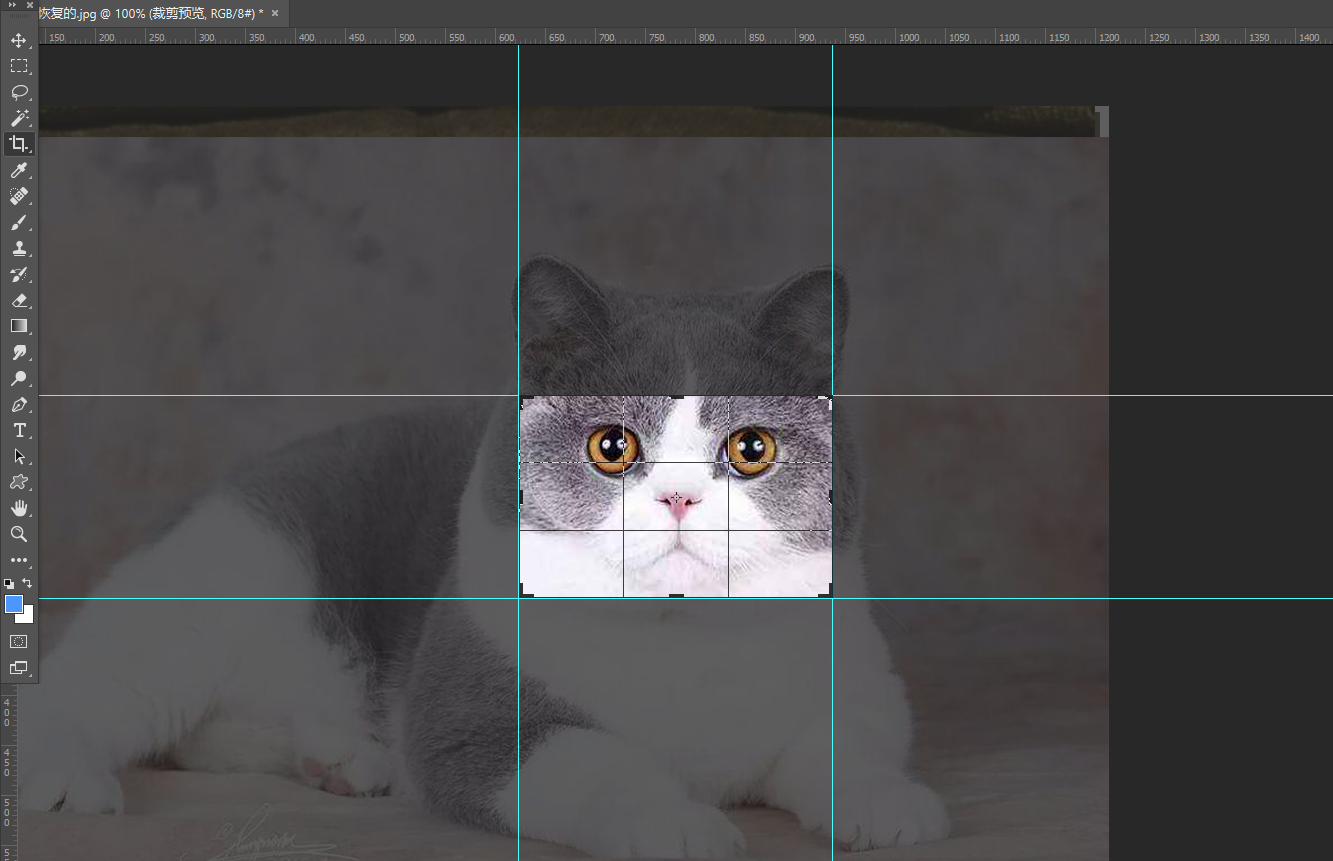Grab the top-right crop corner handle

pos(825,402)
